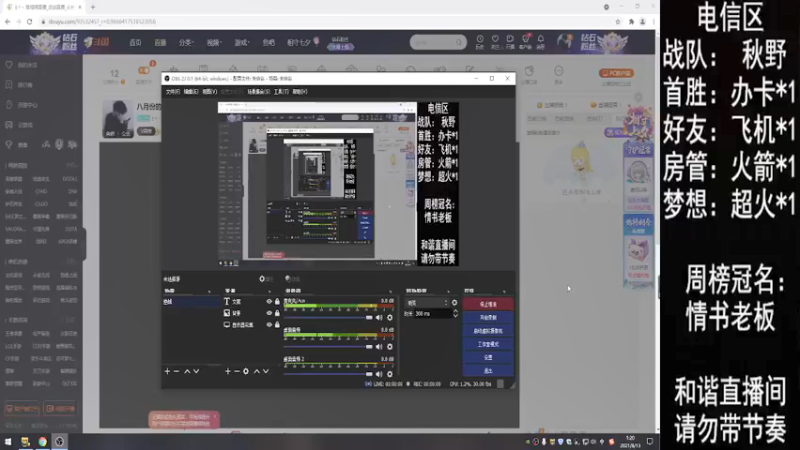The height and width of the screenshot is (450, 800).
Task: Open the 场景集合(S) menu in OBS
Action: pyautogui.click(x=259, y=92)
